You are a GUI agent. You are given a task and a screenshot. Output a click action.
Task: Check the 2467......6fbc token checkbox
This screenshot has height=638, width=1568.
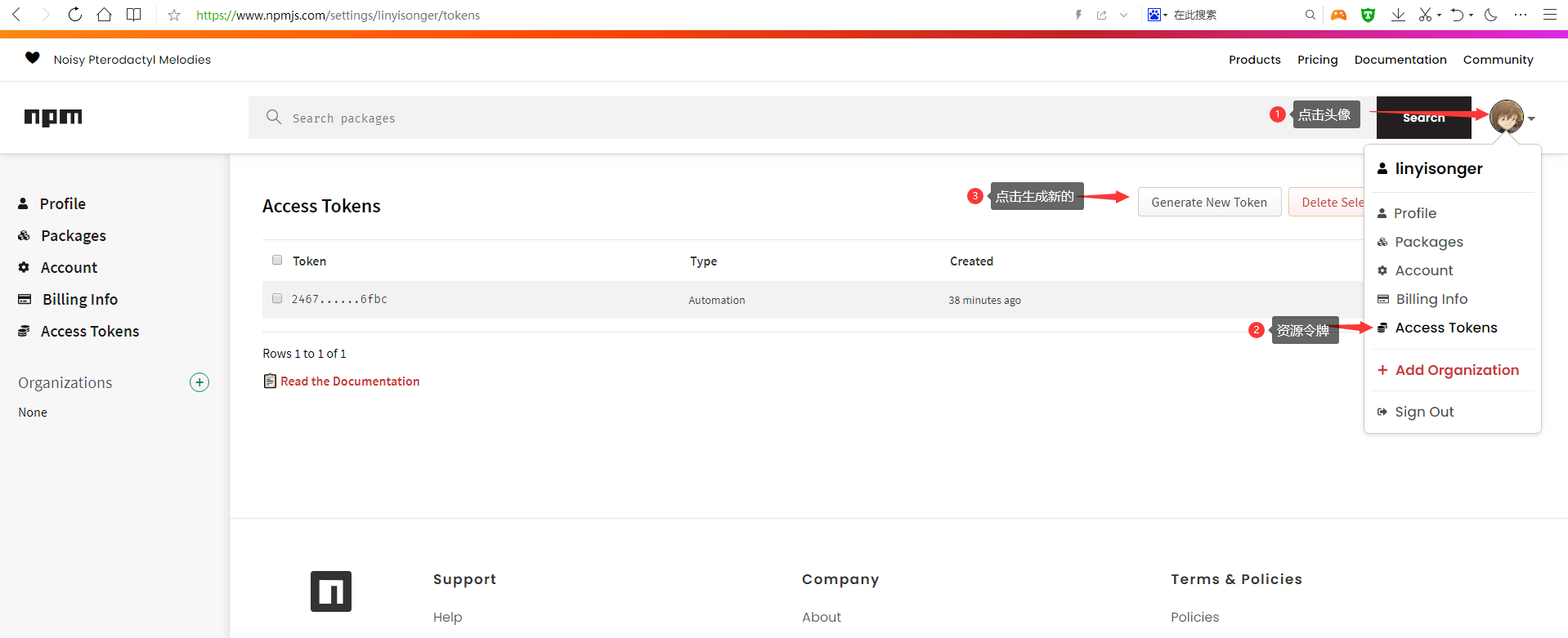click(277, 298)
